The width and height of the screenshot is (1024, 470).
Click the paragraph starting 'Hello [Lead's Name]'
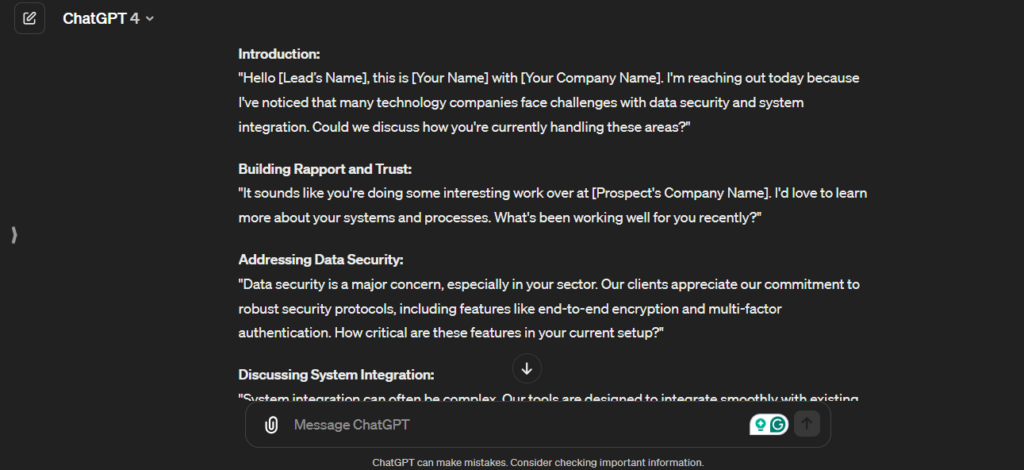coord(548,101)
